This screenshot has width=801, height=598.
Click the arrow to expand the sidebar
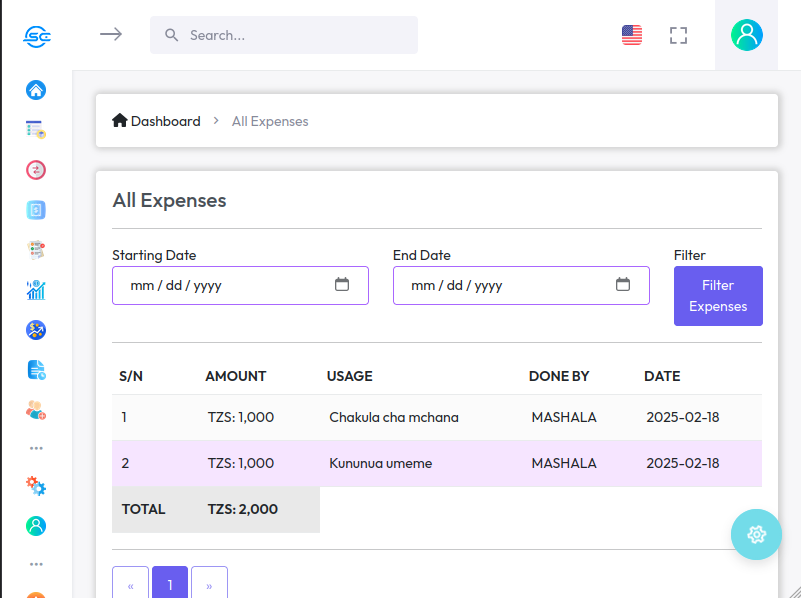[x=111, y=34]
